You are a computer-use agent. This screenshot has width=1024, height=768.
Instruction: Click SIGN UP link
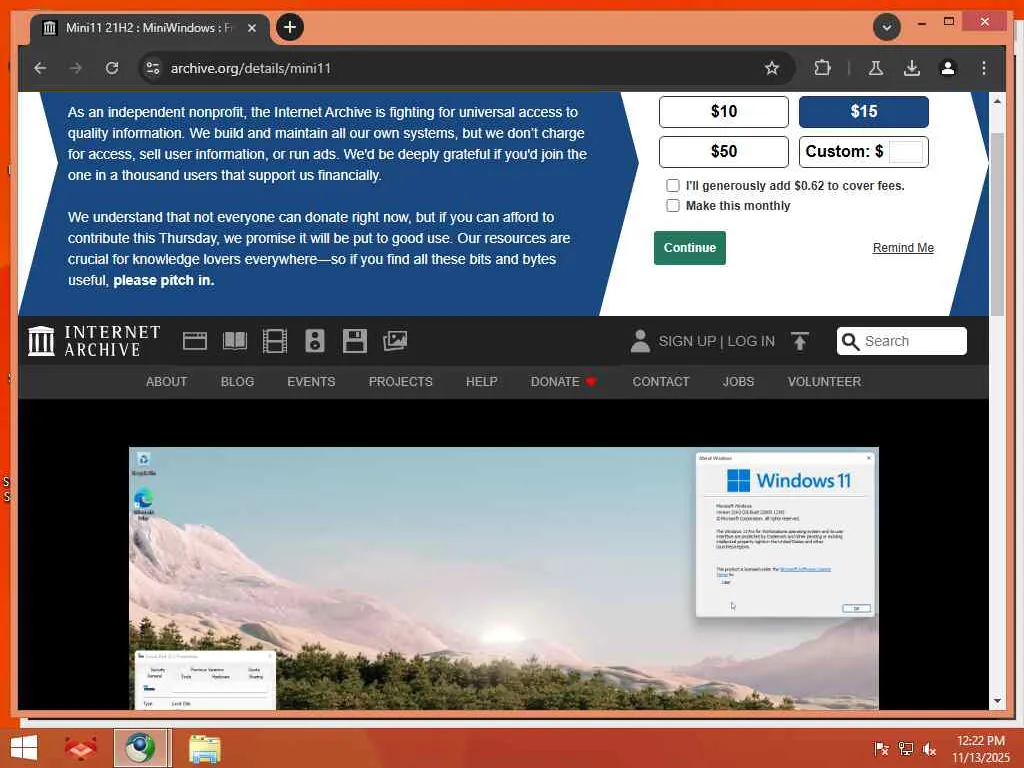687,342
